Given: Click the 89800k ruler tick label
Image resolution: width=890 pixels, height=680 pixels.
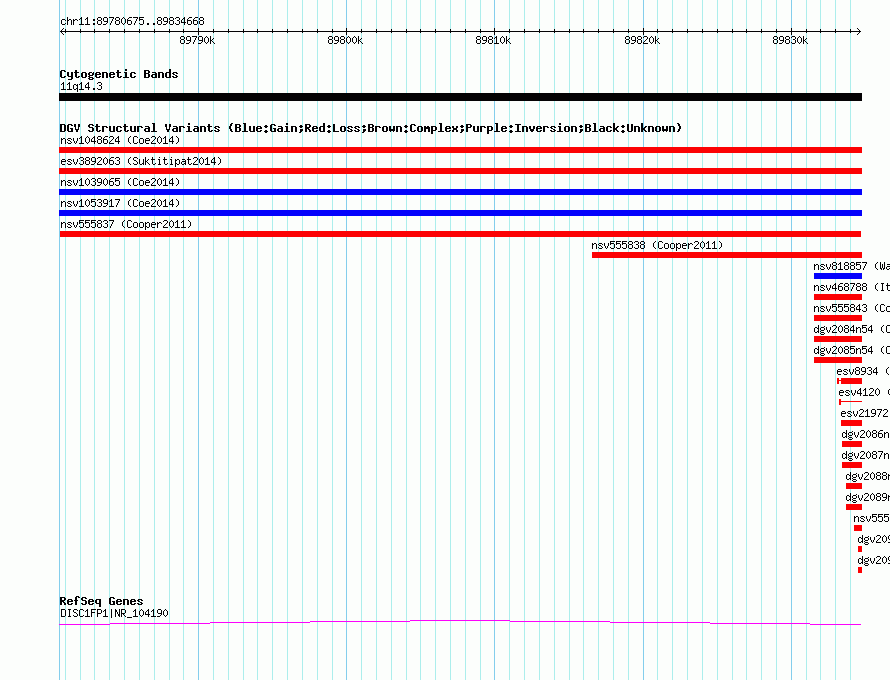Looking at the screenshot, I should point(345,40).
